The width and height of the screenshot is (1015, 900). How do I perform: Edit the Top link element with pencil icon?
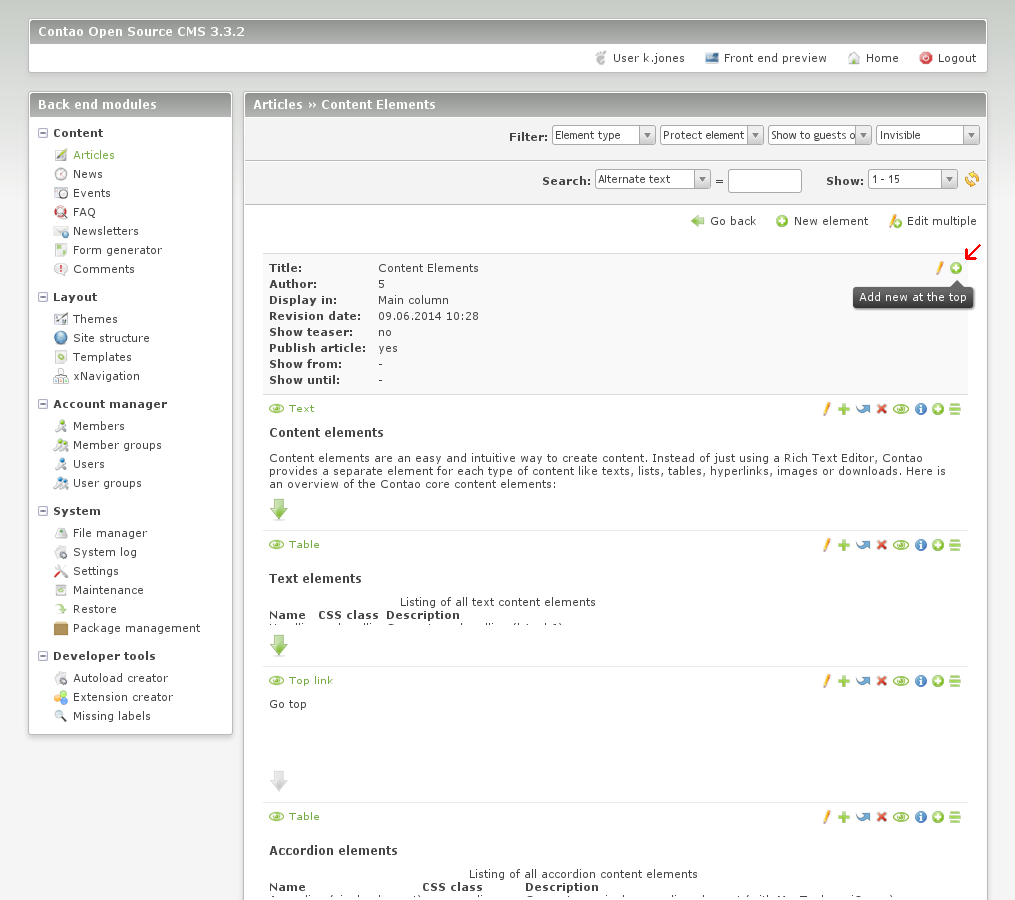pos(827,681)
